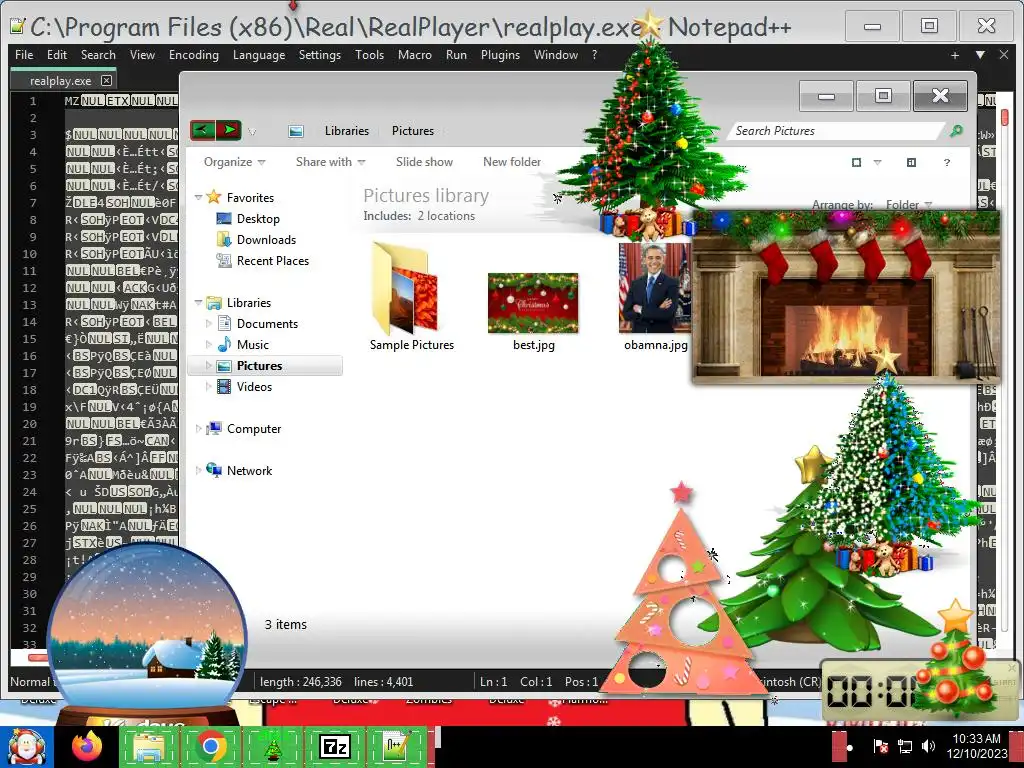
Task: Click the Pictures library icon in address bar
Action: 296,131
